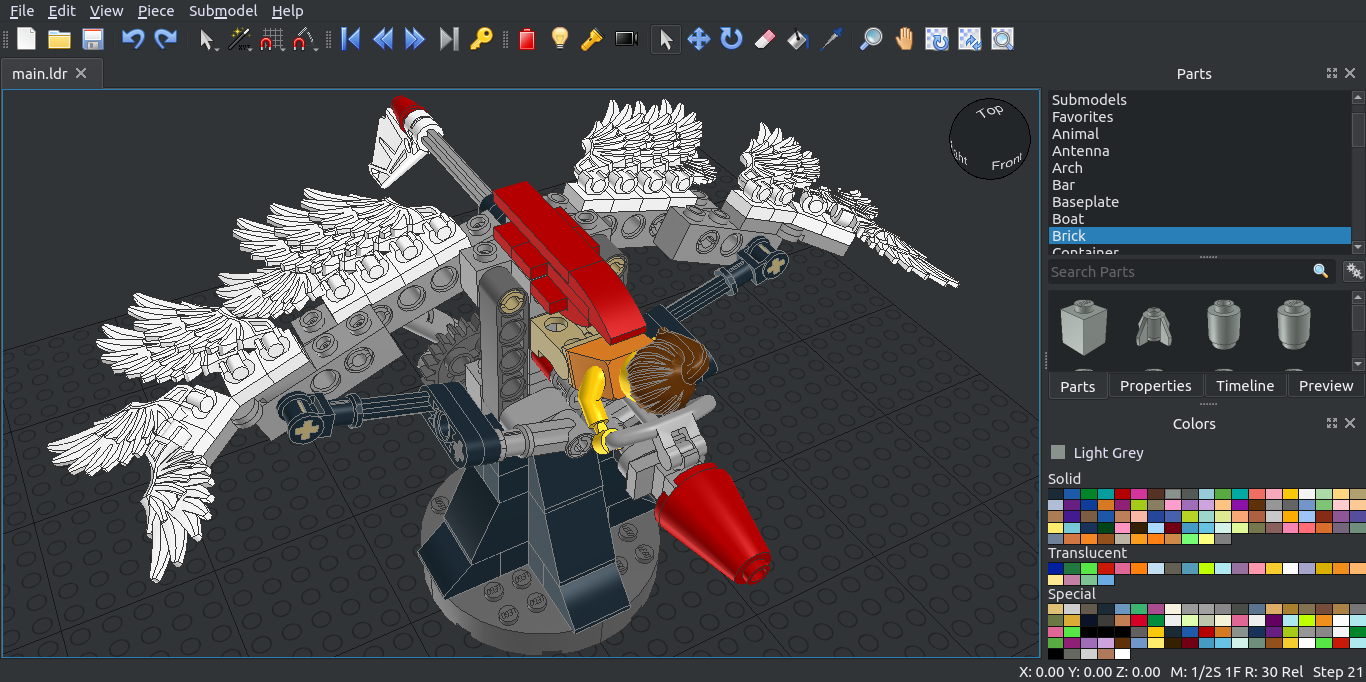The height and width of the screenshot is (682, 1366).
Task: Select the Pan hand tool
Action: (904, 39)
